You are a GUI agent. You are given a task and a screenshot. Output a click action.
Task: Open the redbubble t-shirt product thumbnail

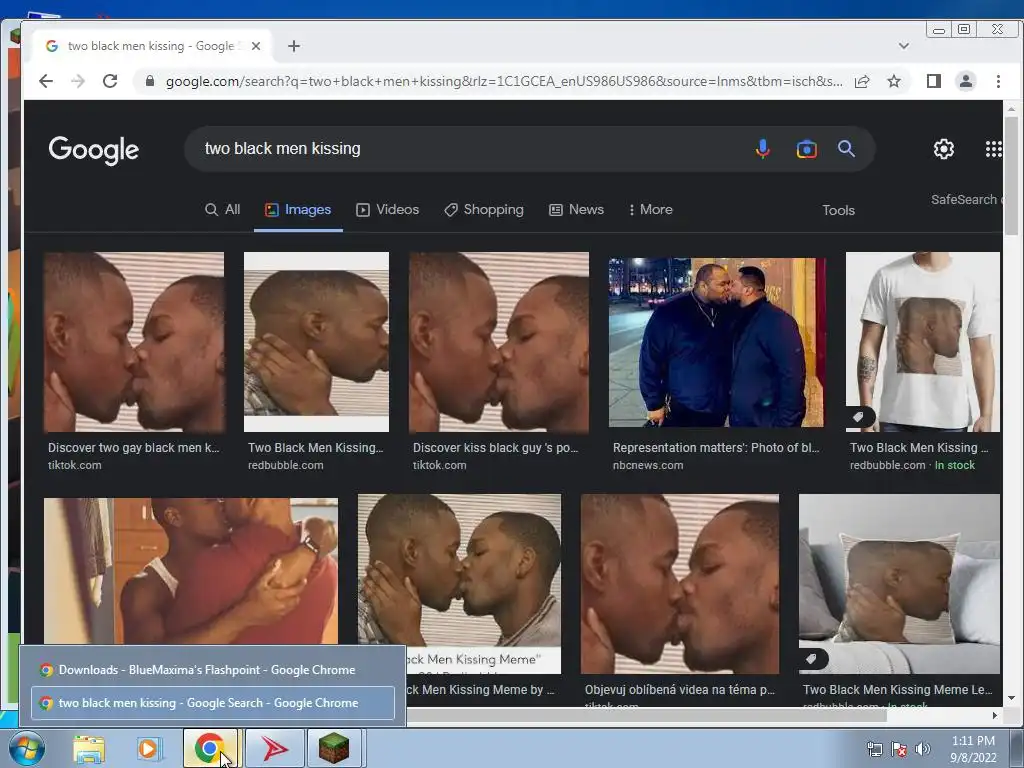922,342
